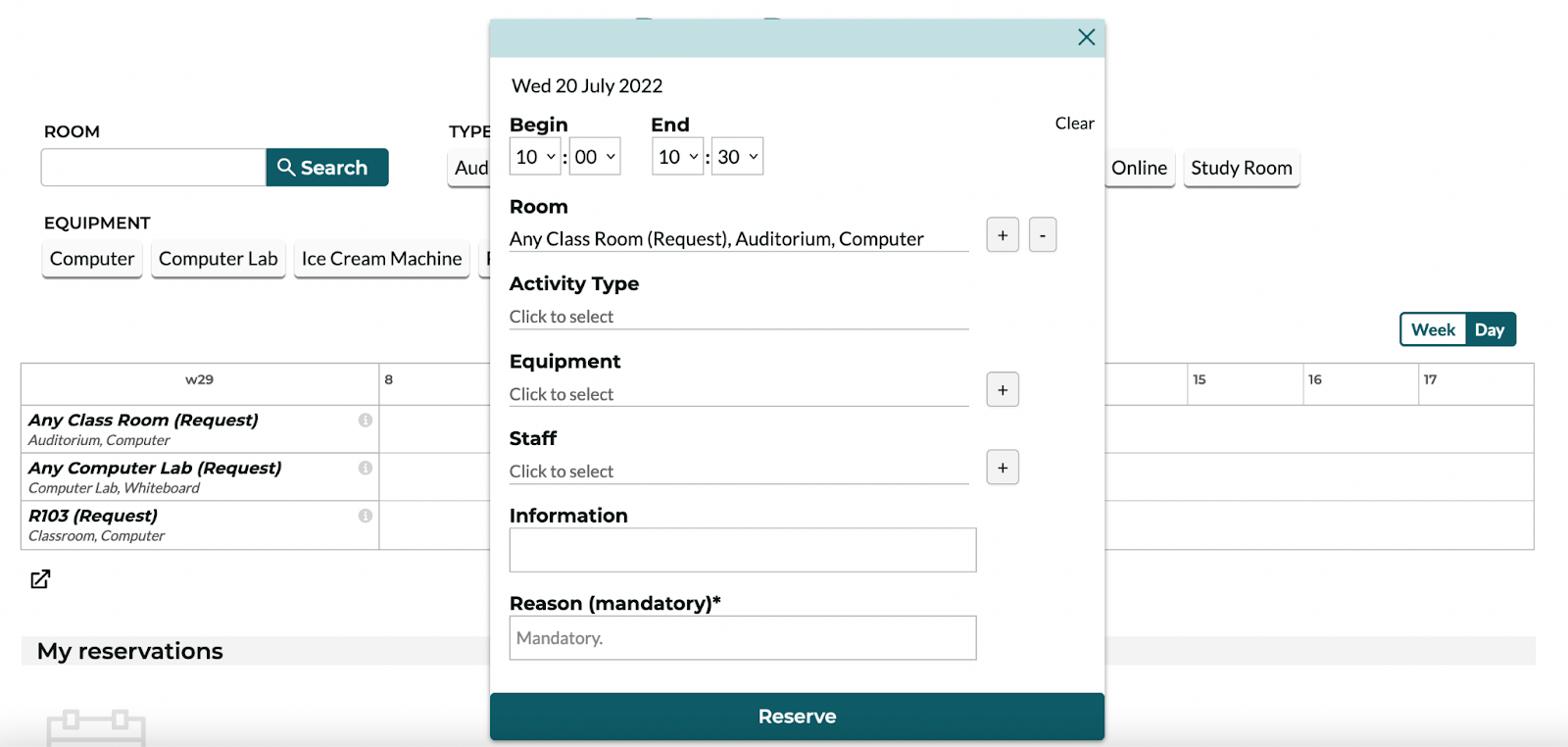
Task: Click the Reserve button
Action: pyautogui.click(x=797, y=717)
